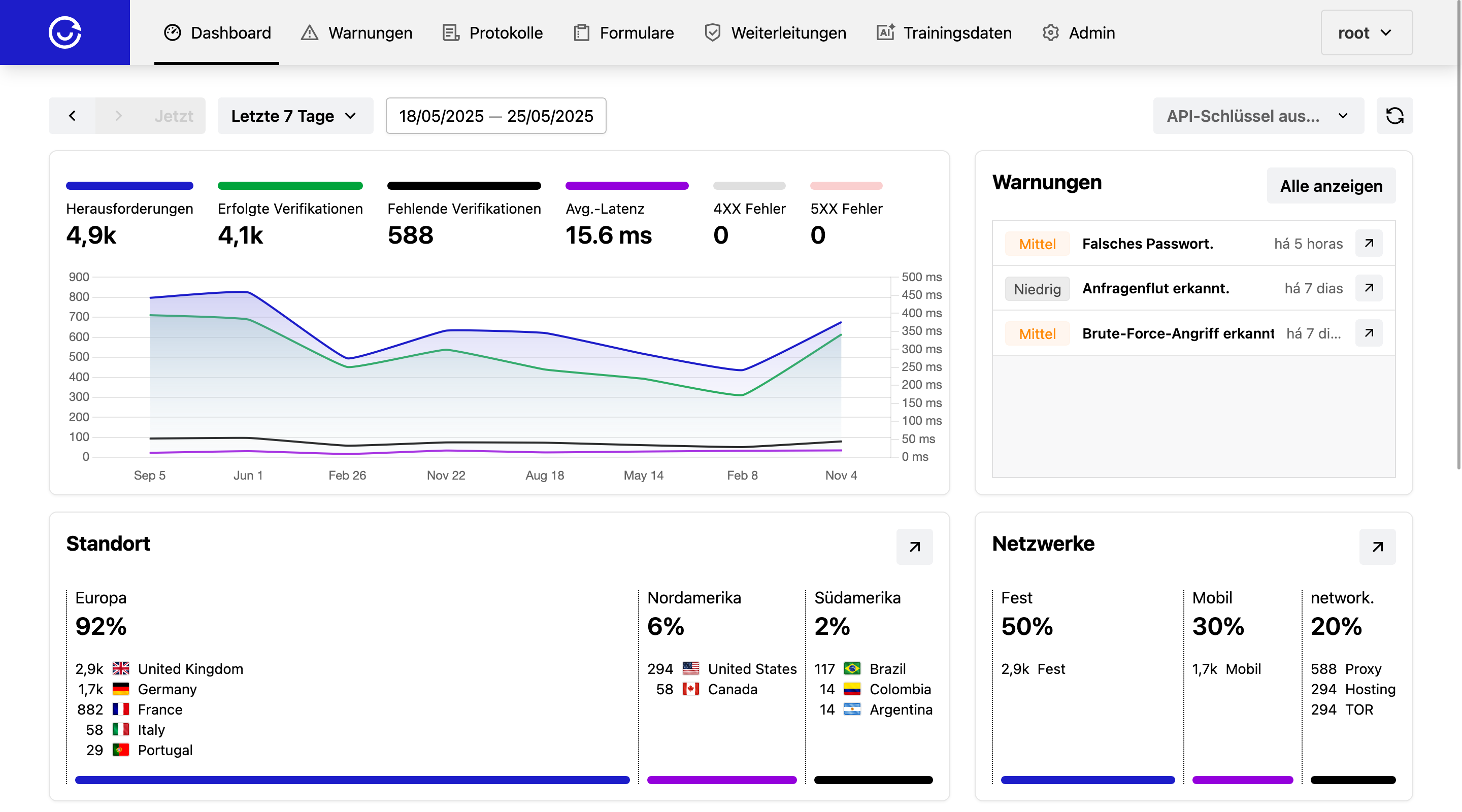The width and height of the screenshot is (1462, 812).
Task: Open Letzte 7 Tage range dropdown
Action: pos(295,116)
